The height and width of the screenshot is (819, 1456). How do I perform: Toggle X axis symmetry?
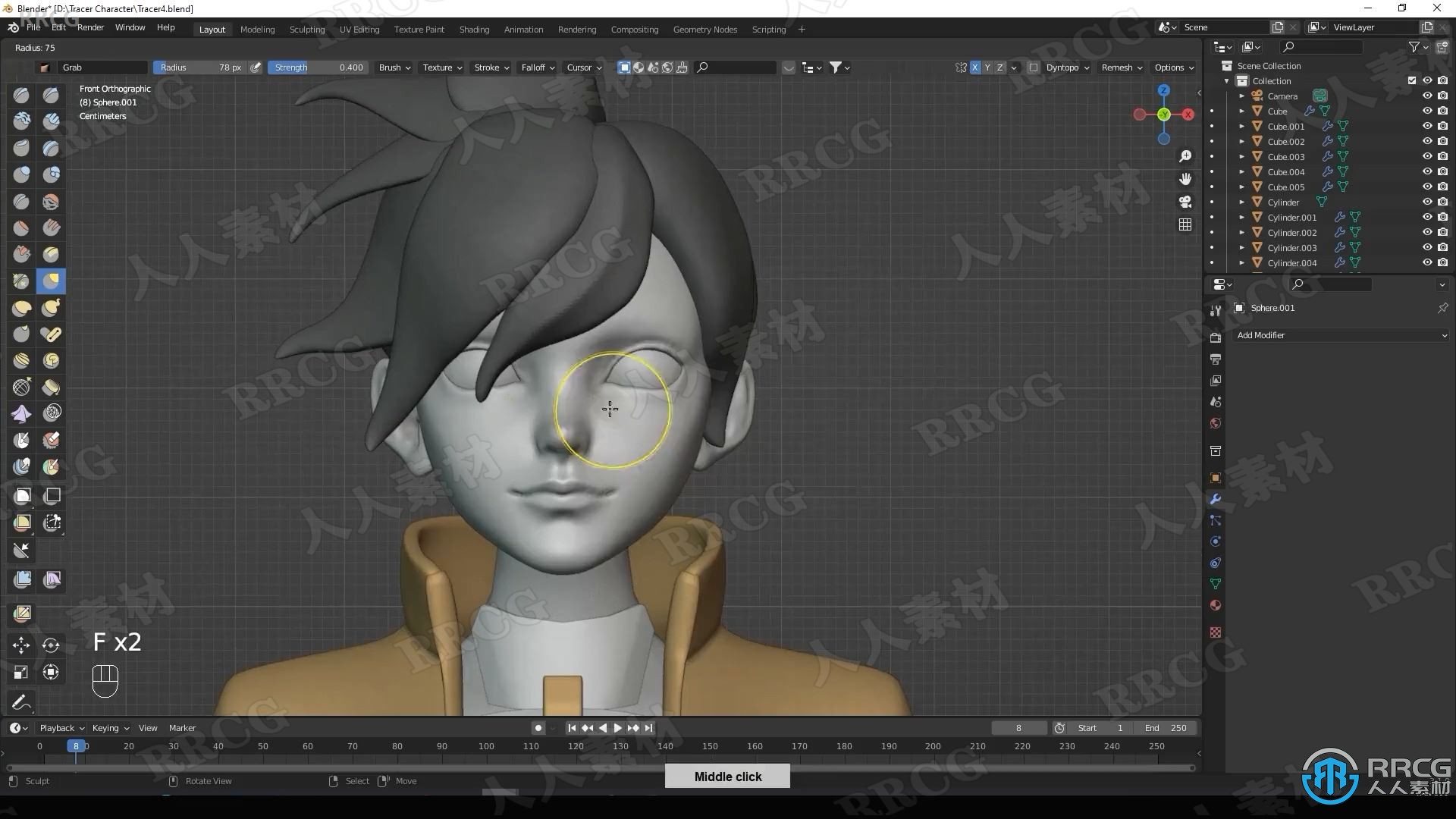pyautogui.click(x=975, y=67)
